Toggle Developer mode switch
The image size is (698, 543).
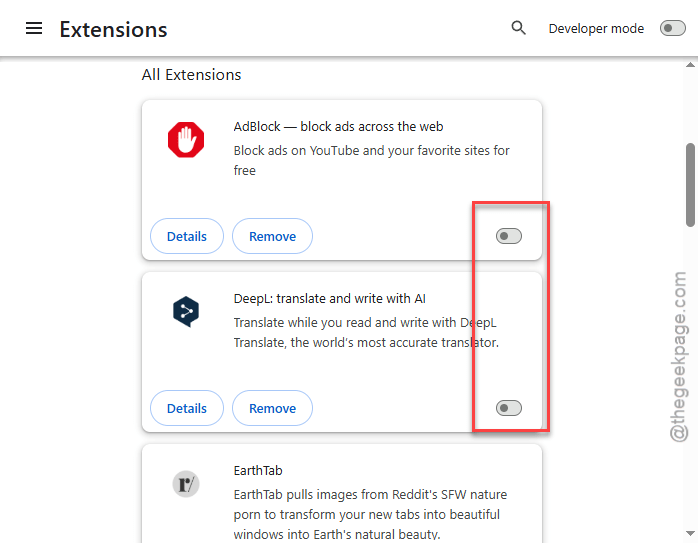tap(673, 28)
